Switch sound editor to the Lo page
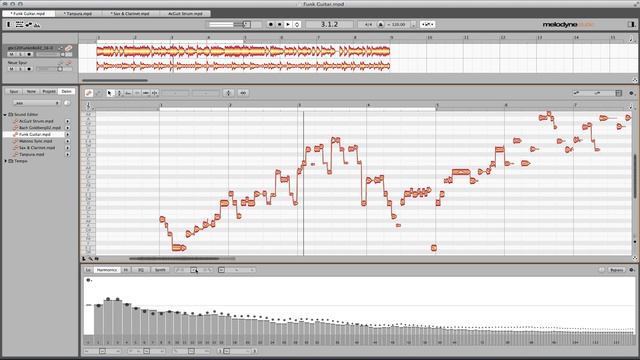Image resolution: width=640 pixels, height=360 pixels. 88,270
